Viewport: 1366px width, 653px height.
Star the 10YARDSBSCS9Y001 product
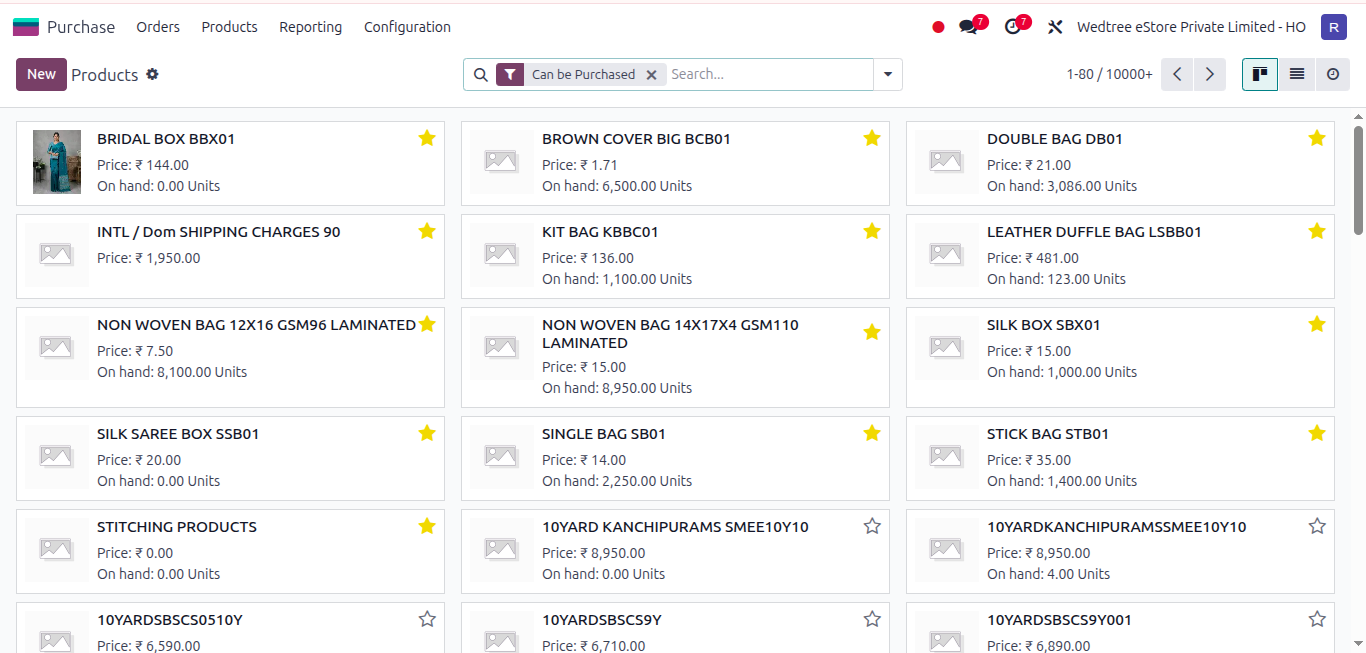[1317, 619]
